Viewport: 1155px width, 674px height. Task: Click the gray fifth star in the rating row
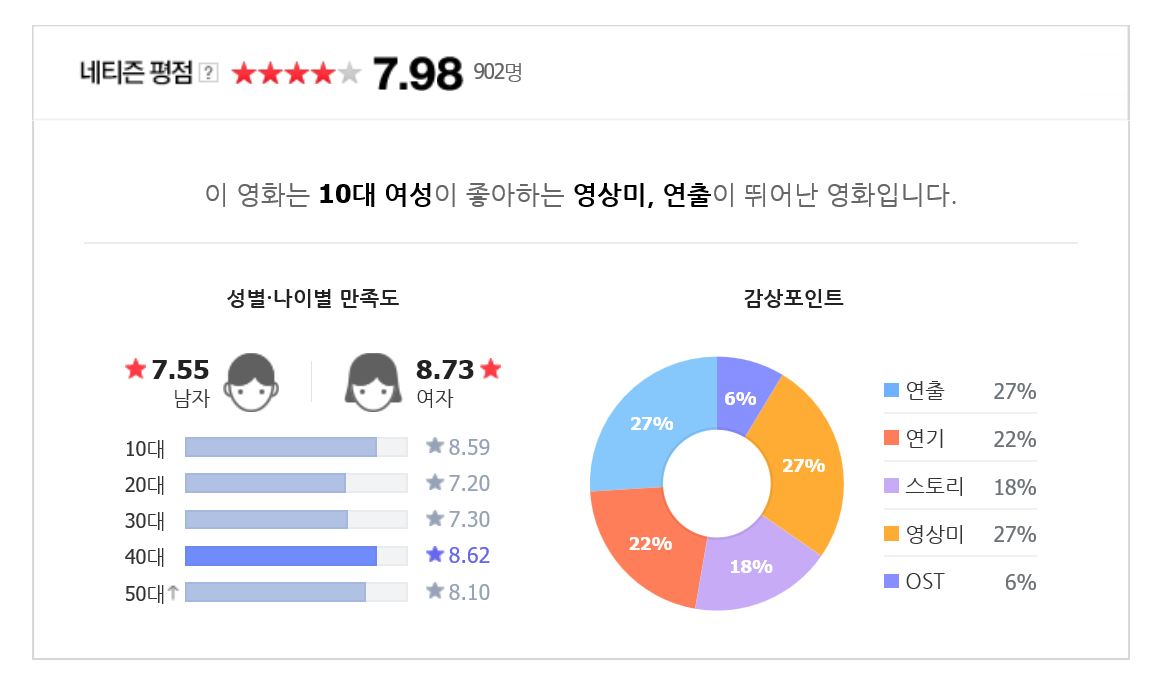pyautogui.click(x=349, y=73)
